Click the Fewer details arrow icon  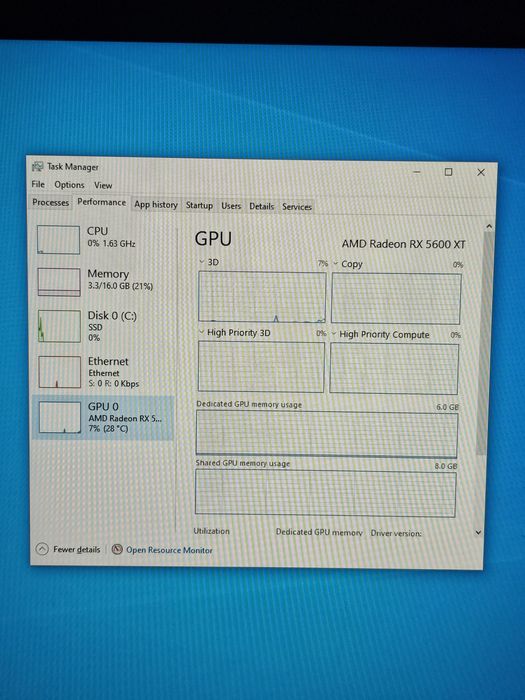42,549
